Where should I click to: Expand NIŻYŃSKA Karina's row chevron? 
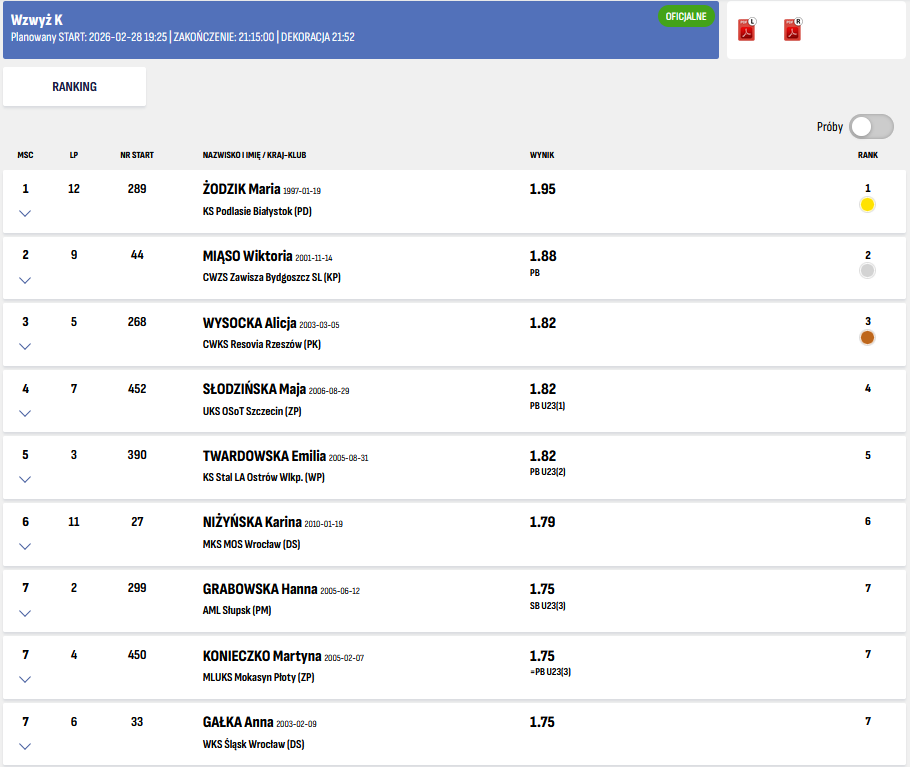(x=25, y=546)
